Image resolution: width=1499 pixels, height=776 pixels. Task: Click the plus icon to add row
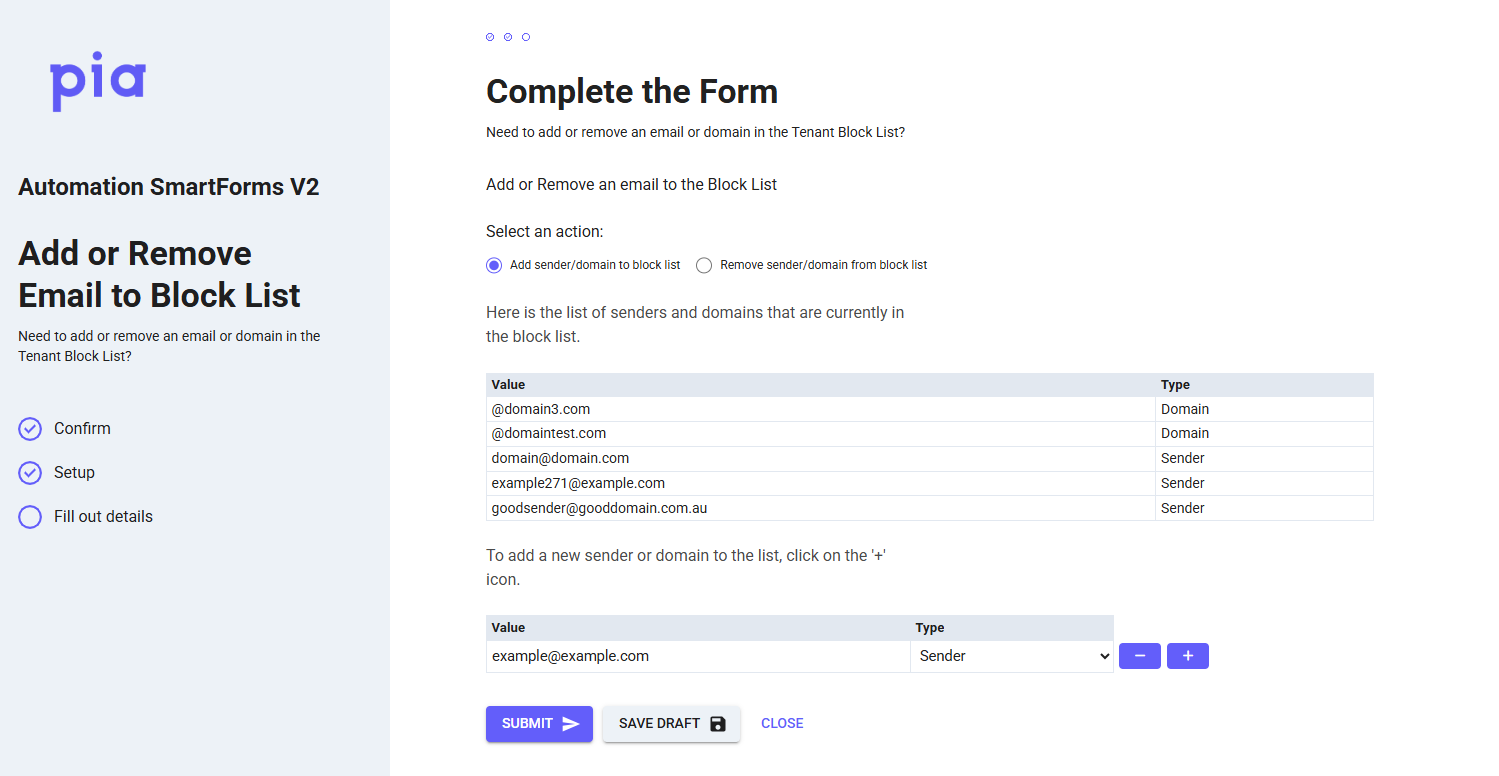[x=1187, y=656]
